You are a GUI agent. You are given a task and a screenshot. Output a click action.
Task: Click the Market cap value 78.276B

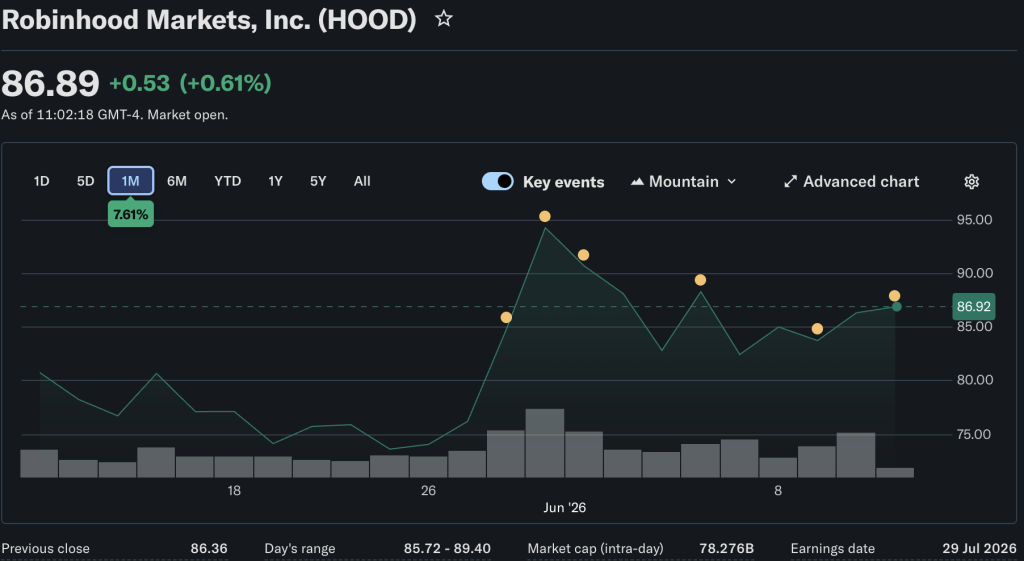726,549
